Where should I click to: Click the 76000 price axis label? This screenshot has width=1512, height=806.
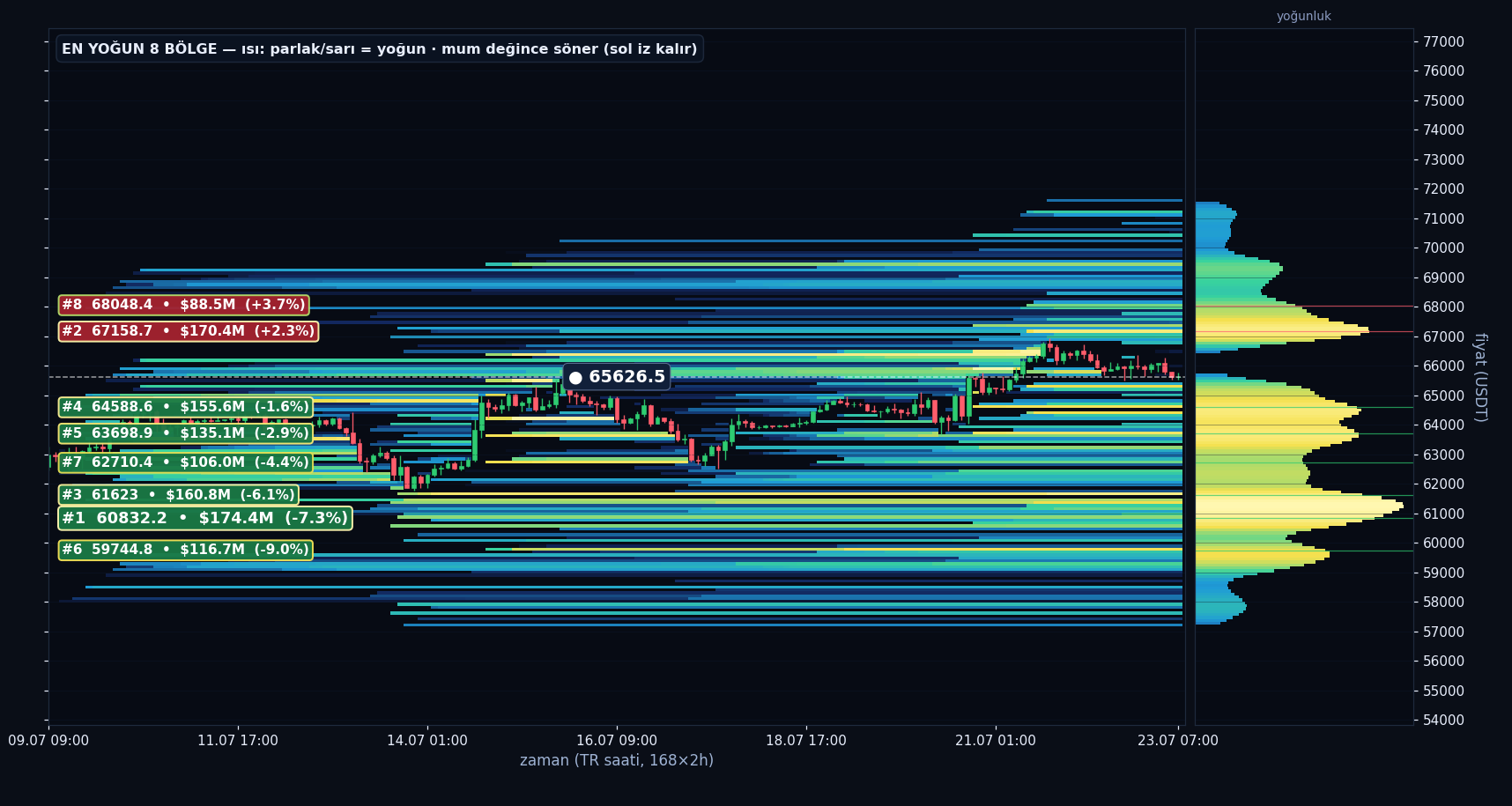(x=1443, y=70)
